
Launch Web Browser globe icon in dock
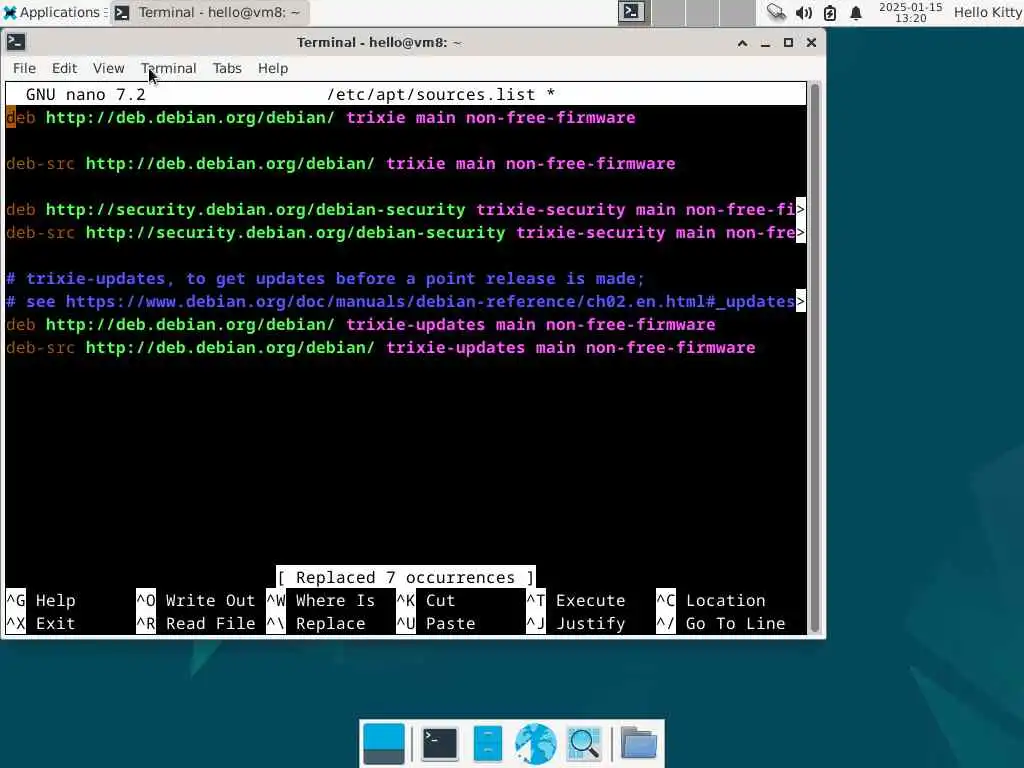click(x=536, y=744)
